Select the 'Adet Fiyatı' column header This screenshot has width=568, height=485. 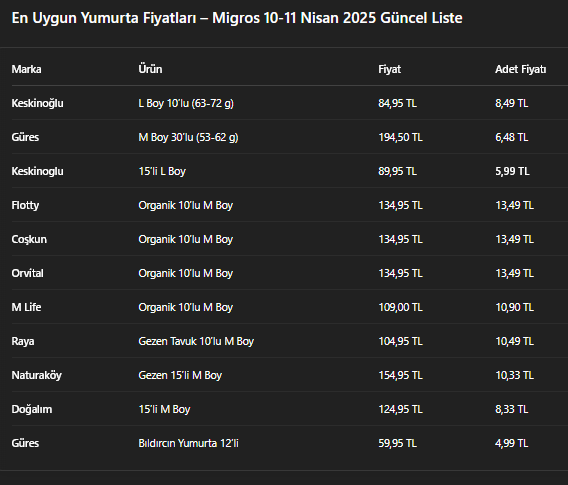[x=521, y=69]
